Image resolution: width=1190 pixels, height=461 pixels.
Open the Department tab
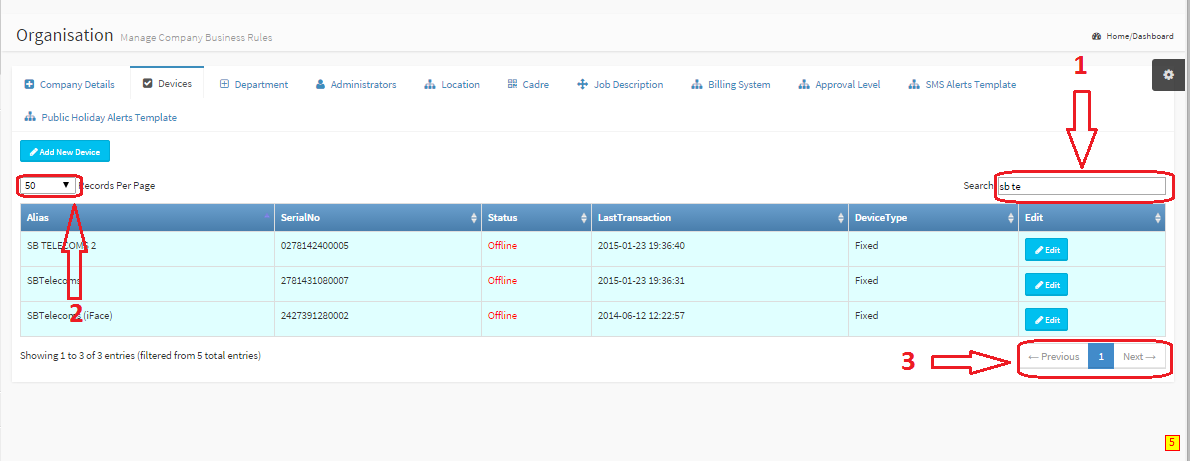click(x=254, y=85)
